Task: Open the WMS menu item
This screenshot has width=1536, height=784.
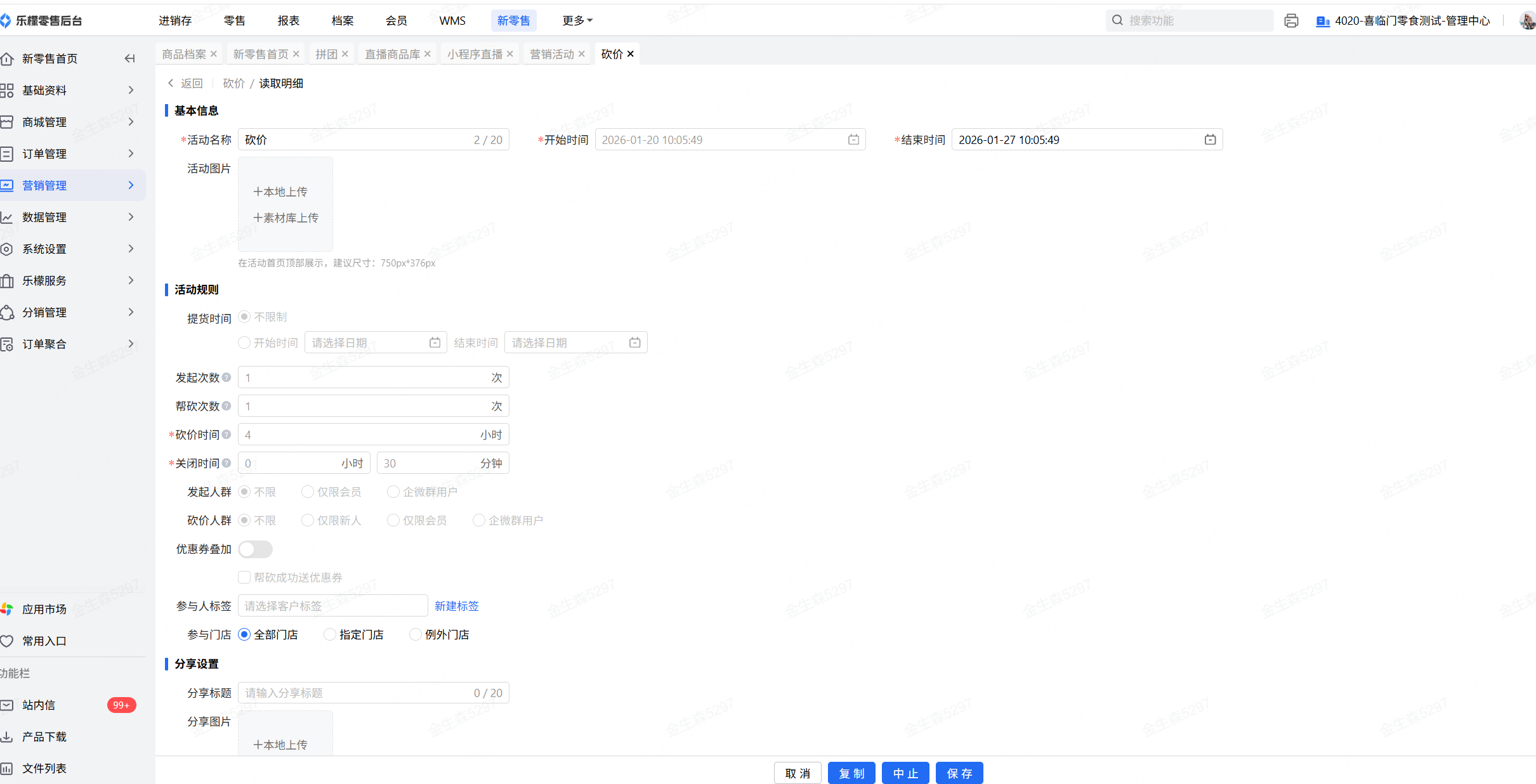Action: [452, 21]
